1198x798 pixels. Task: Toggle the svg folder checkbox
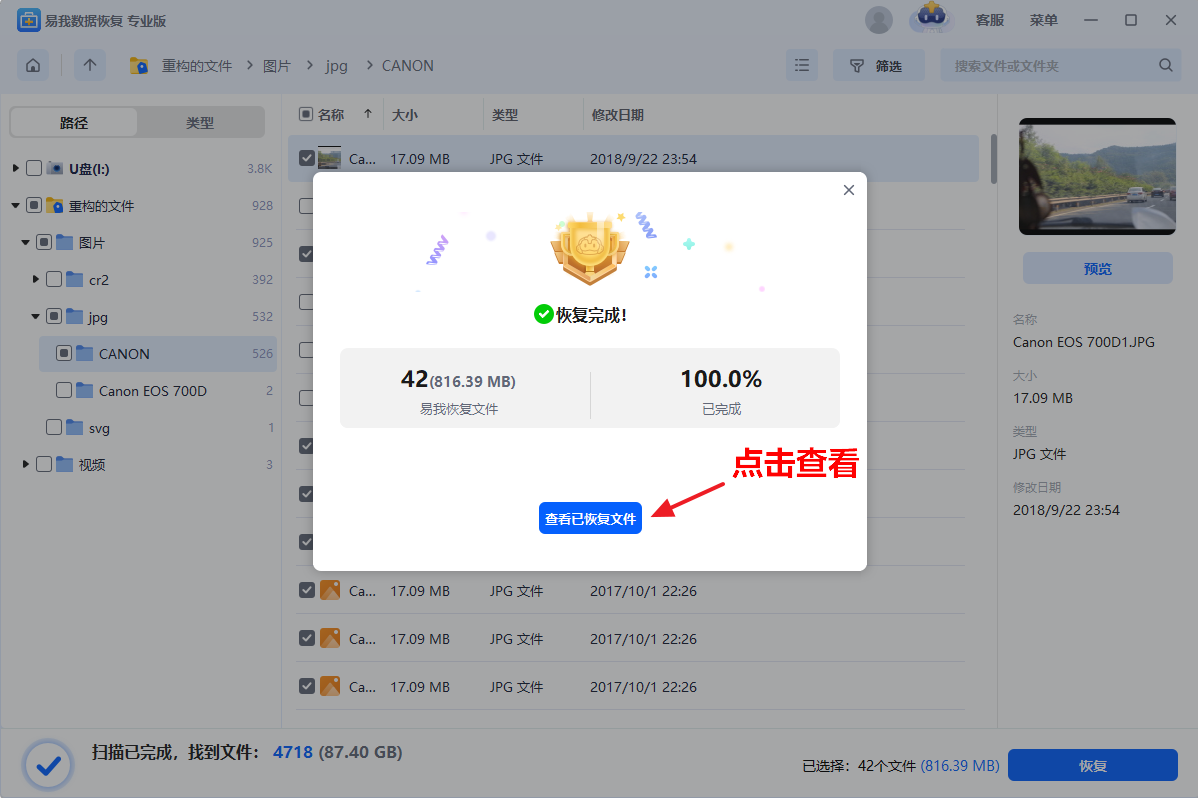pos(54,428)
